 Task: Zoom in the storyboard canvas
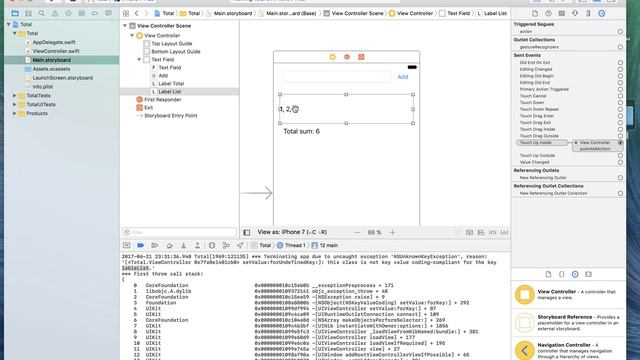click(x=392, y=233)
